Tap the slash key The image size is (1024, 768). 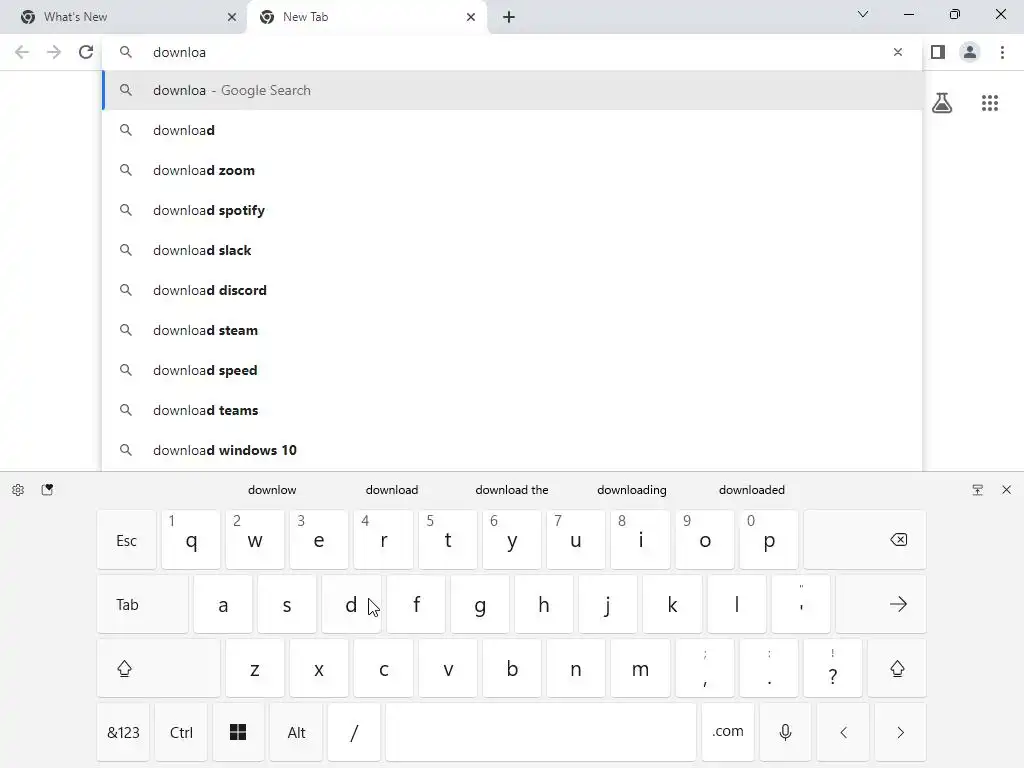(x=354, y=732)
